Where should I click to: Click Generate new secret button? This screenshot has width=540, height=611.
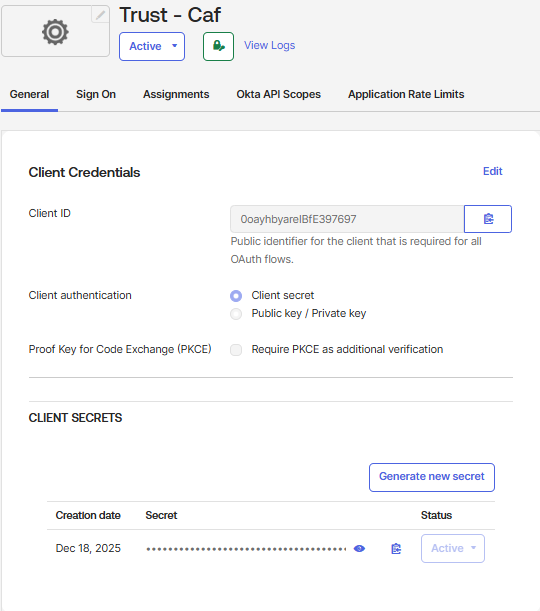432,477
